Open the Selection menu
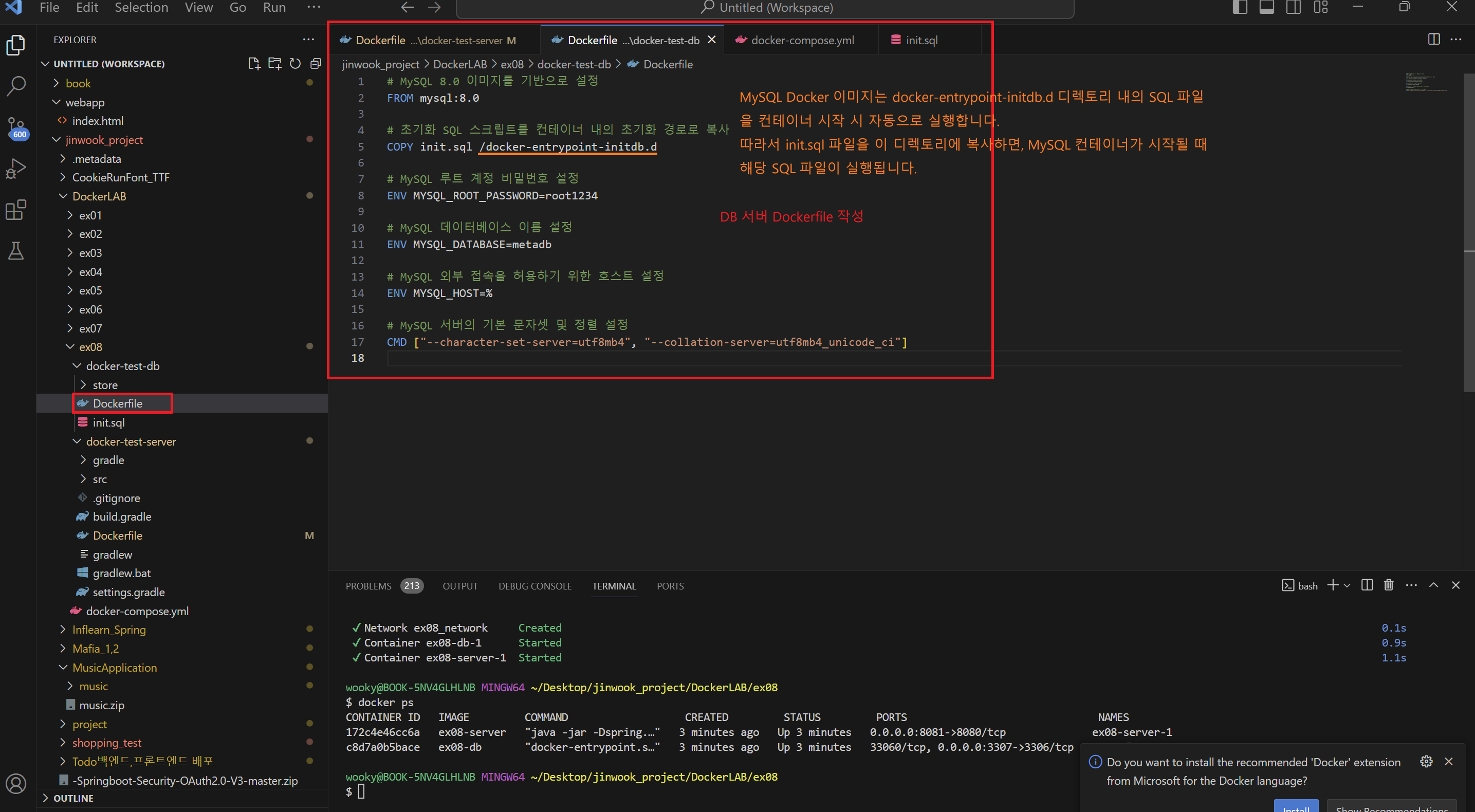 pyautogui.click(x=141, y=7)
